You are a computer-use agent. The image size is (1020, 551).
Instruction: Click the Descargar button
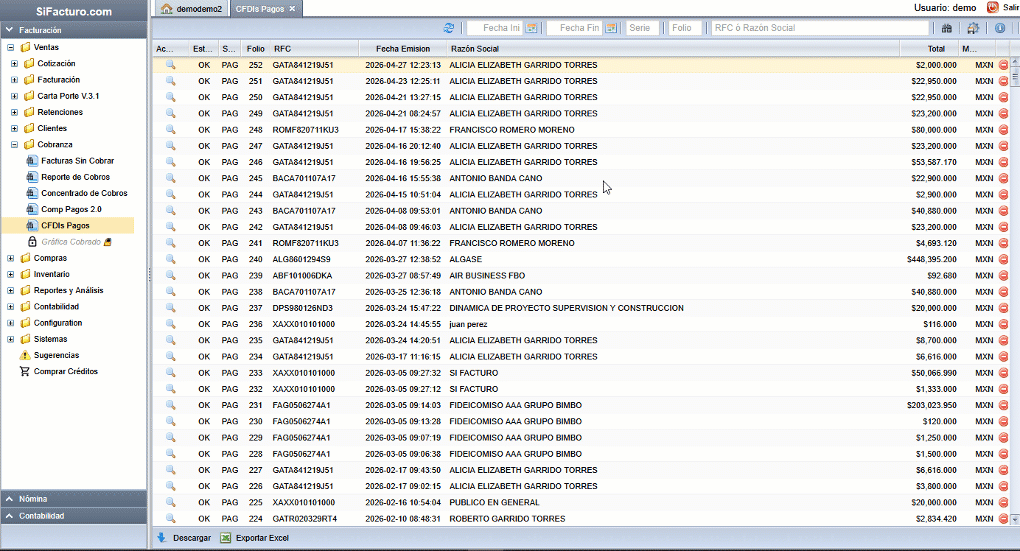tap(183, 538)
